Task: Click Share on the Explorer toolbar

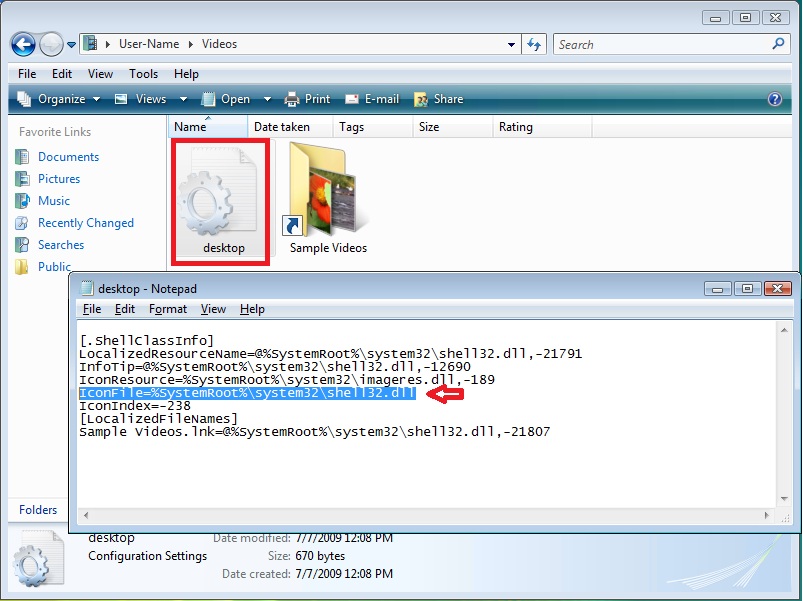Action: pyautogui.click(x=438, y=99)
